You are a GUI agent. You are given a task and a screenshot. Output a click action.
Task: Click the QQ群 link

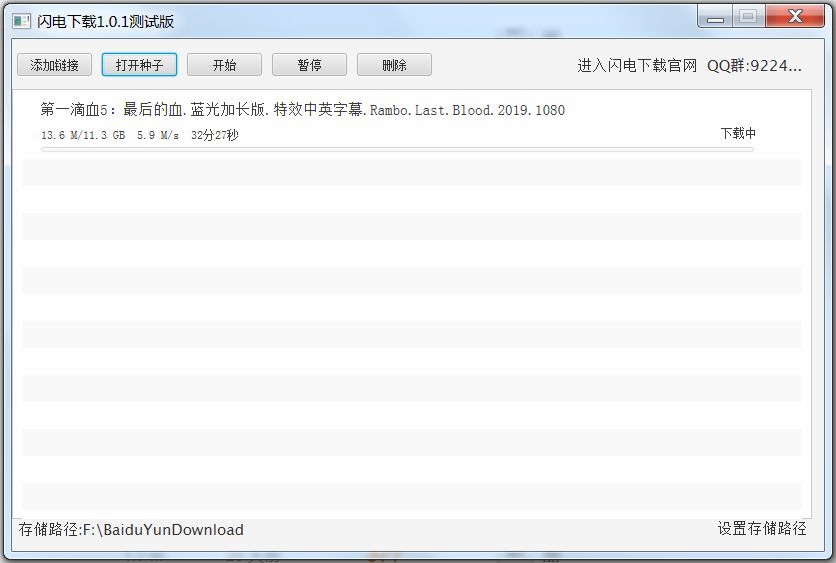754,66
